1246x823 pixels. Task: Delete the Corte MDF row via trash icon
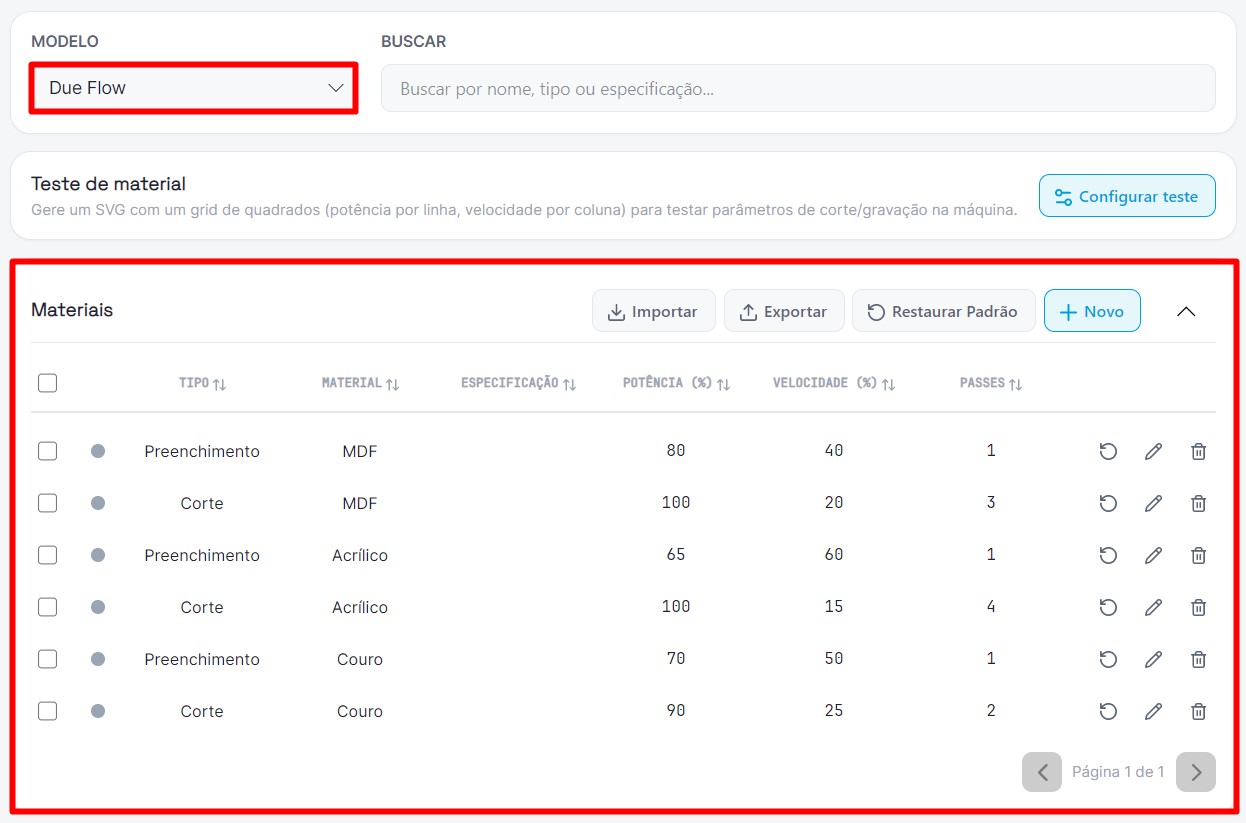(x=1198, y=503)
